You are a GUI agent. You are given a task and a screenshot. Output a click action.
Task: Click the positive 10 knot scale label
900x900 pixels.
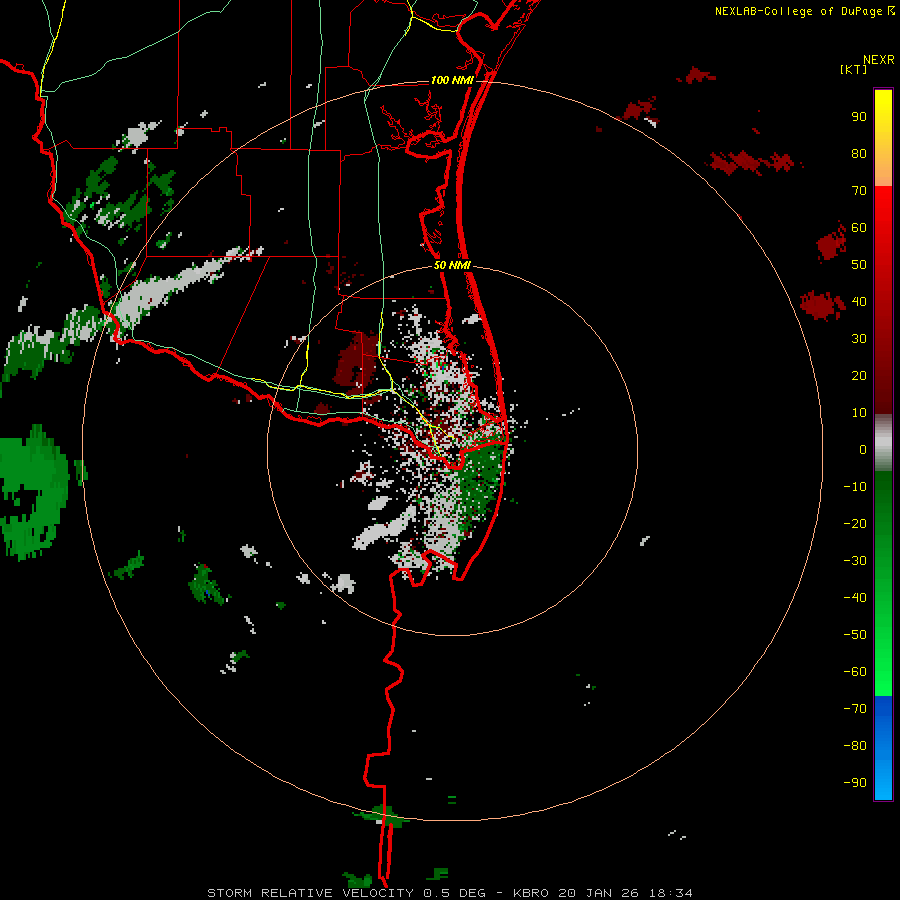859,413
